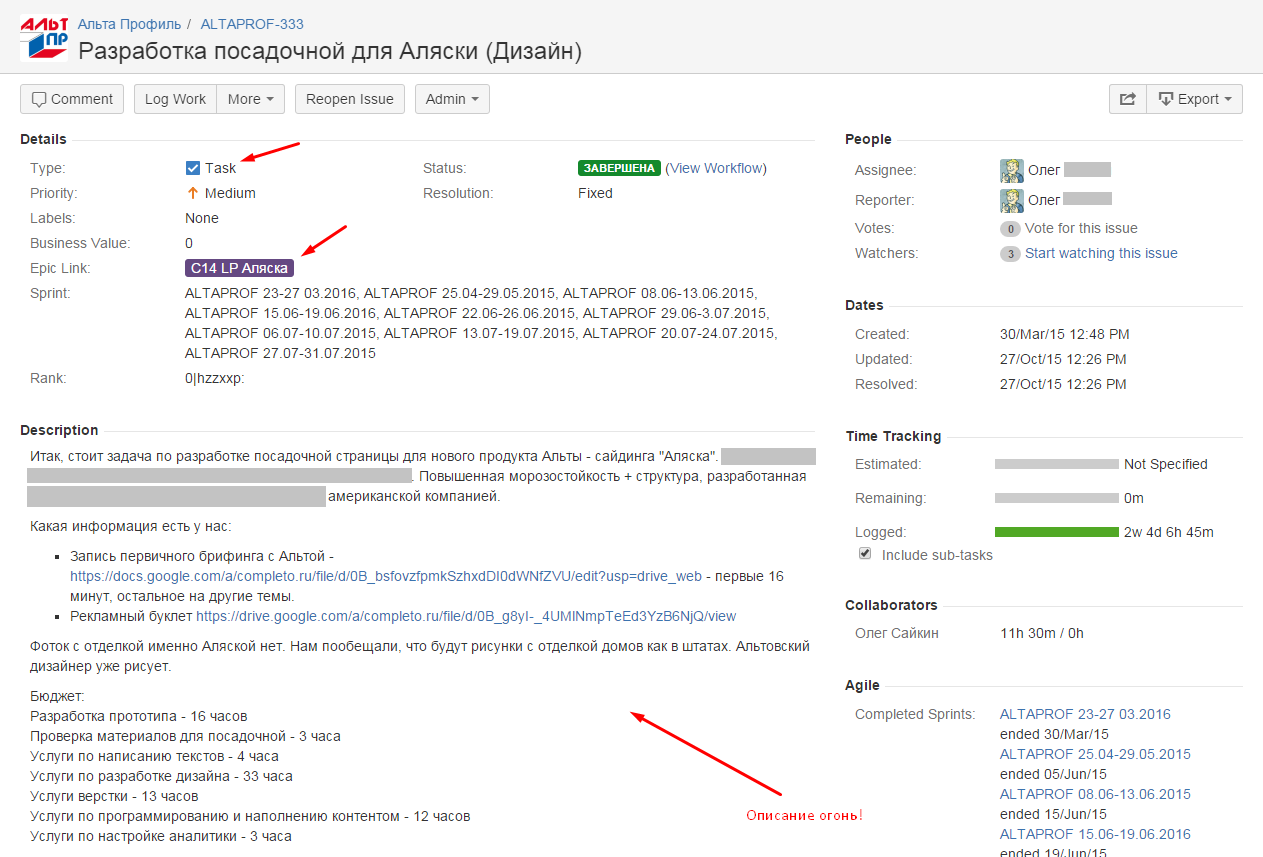Click collaborator name Олег Сайкин

(x=897, y=633)
